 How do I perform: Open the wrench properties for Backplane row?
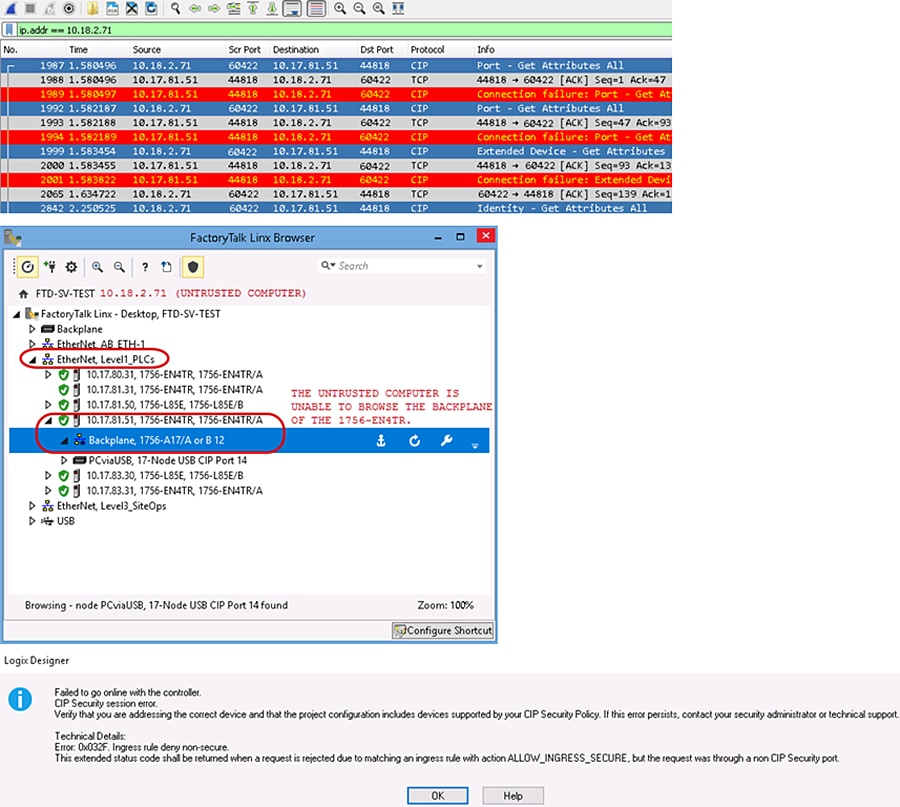446,441
